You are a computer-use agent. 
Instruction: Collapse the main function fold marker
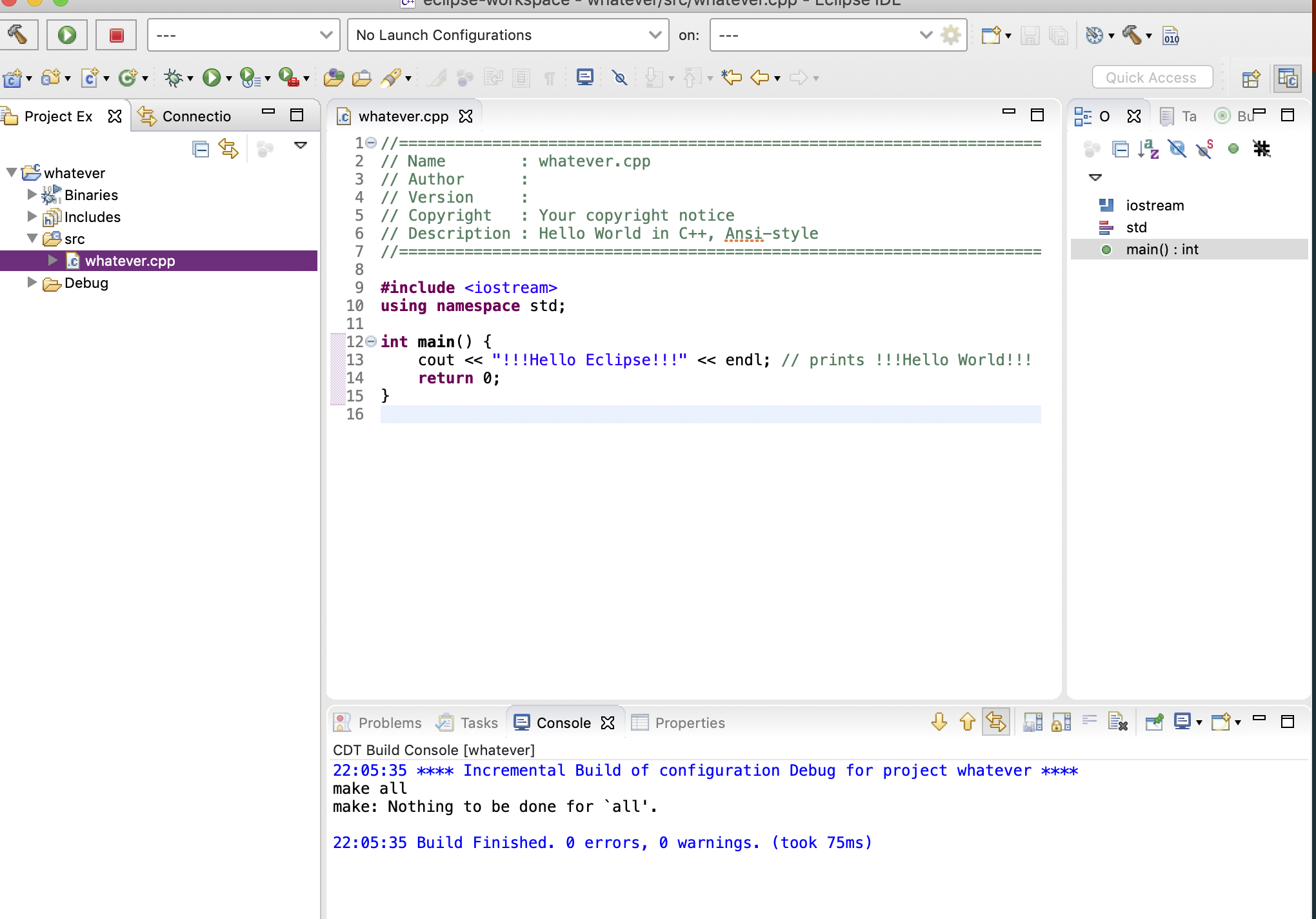point(371,341)
